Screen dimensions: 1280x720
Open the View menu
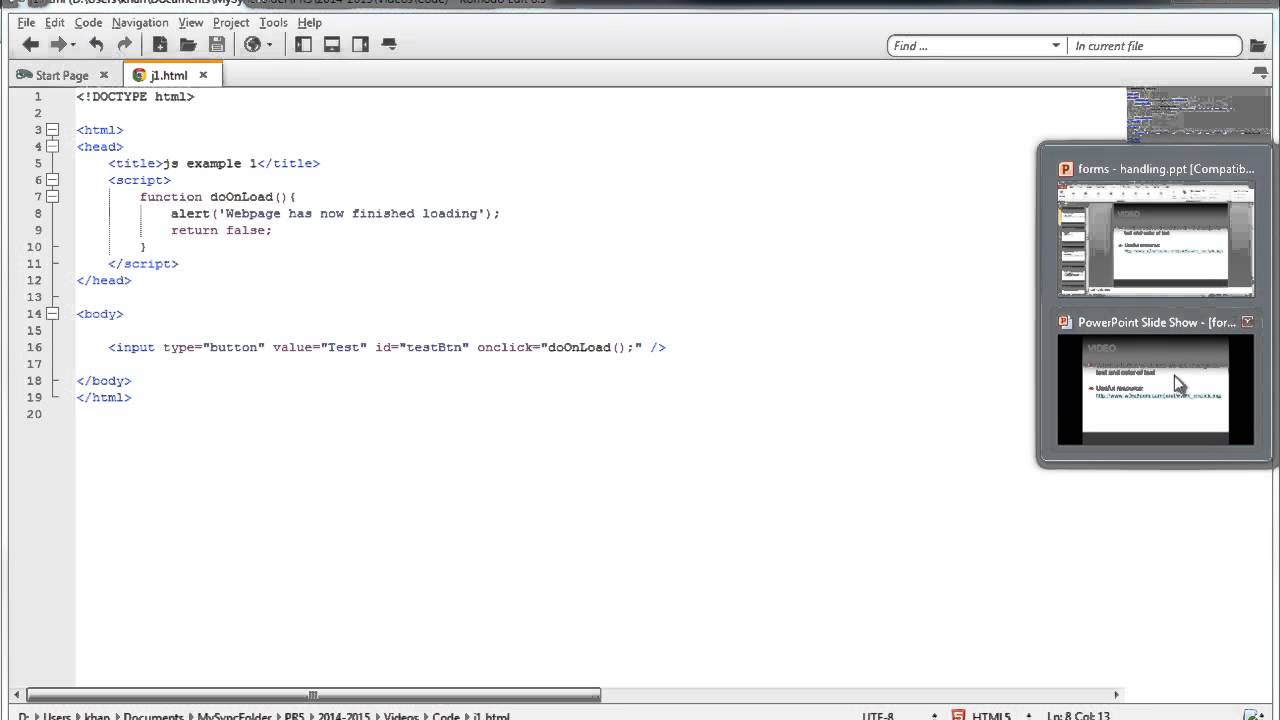(190, 22)
